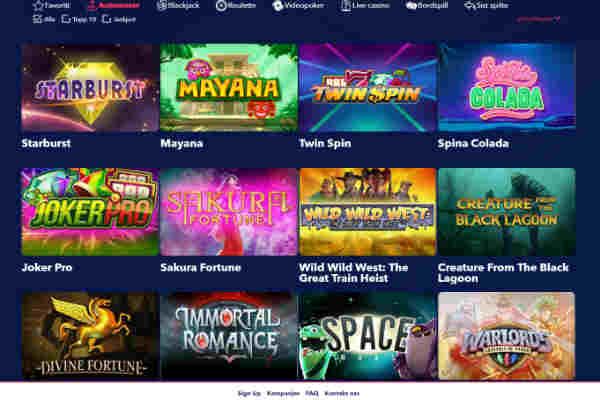Open the Mayana slot game

tap(229, 88)
